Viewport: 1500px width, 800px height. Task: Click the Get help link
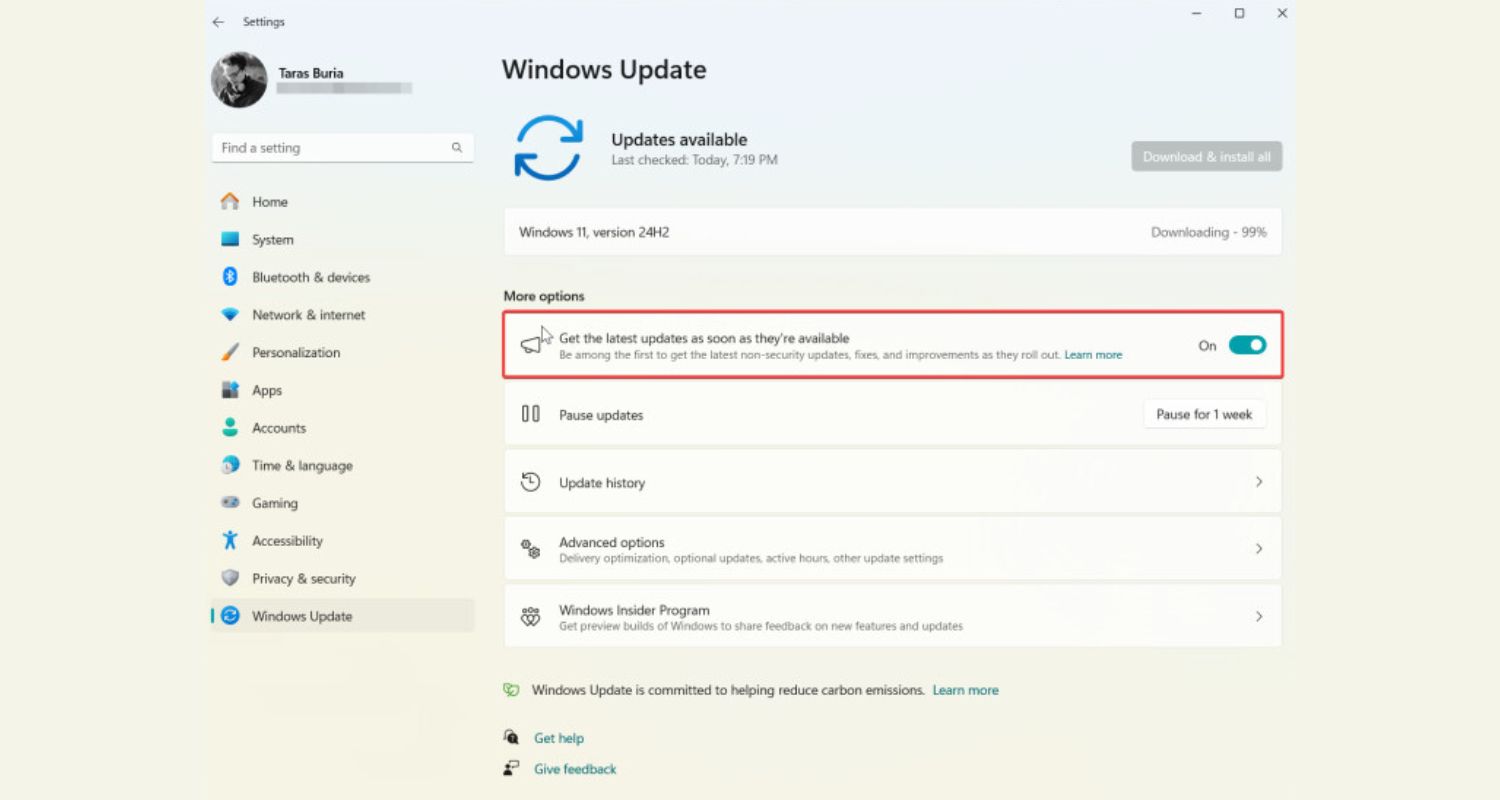click(559, 738)
